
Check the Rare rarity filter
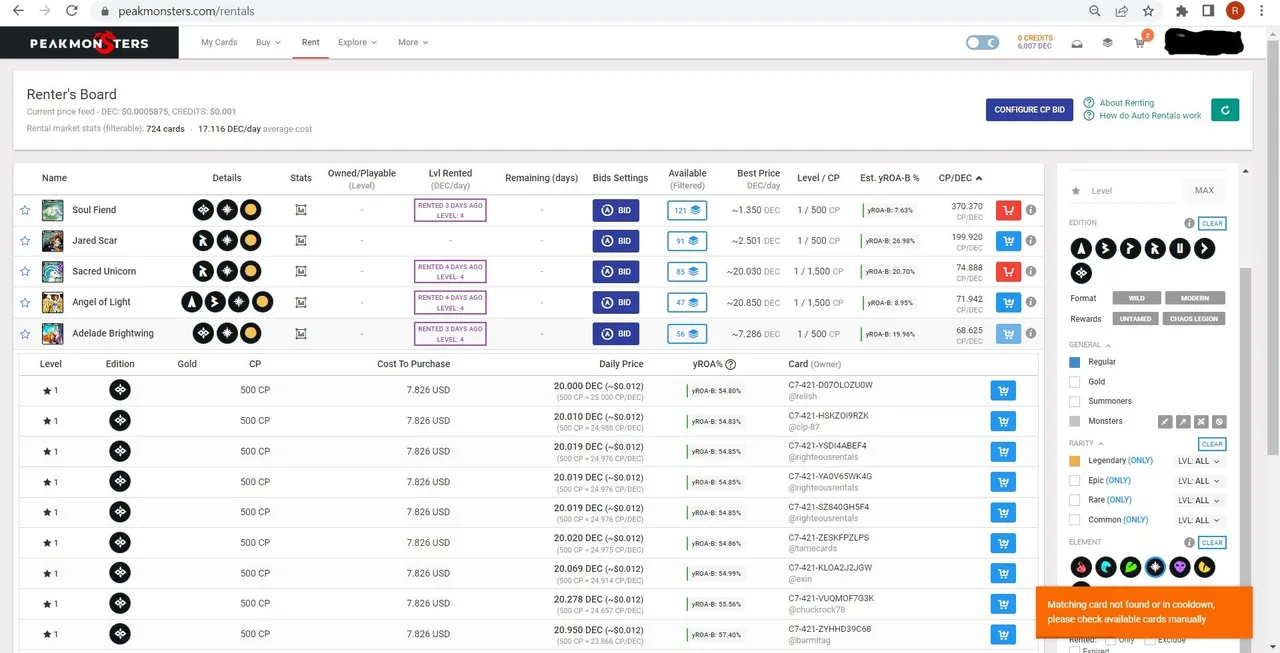pos(1075,500)
